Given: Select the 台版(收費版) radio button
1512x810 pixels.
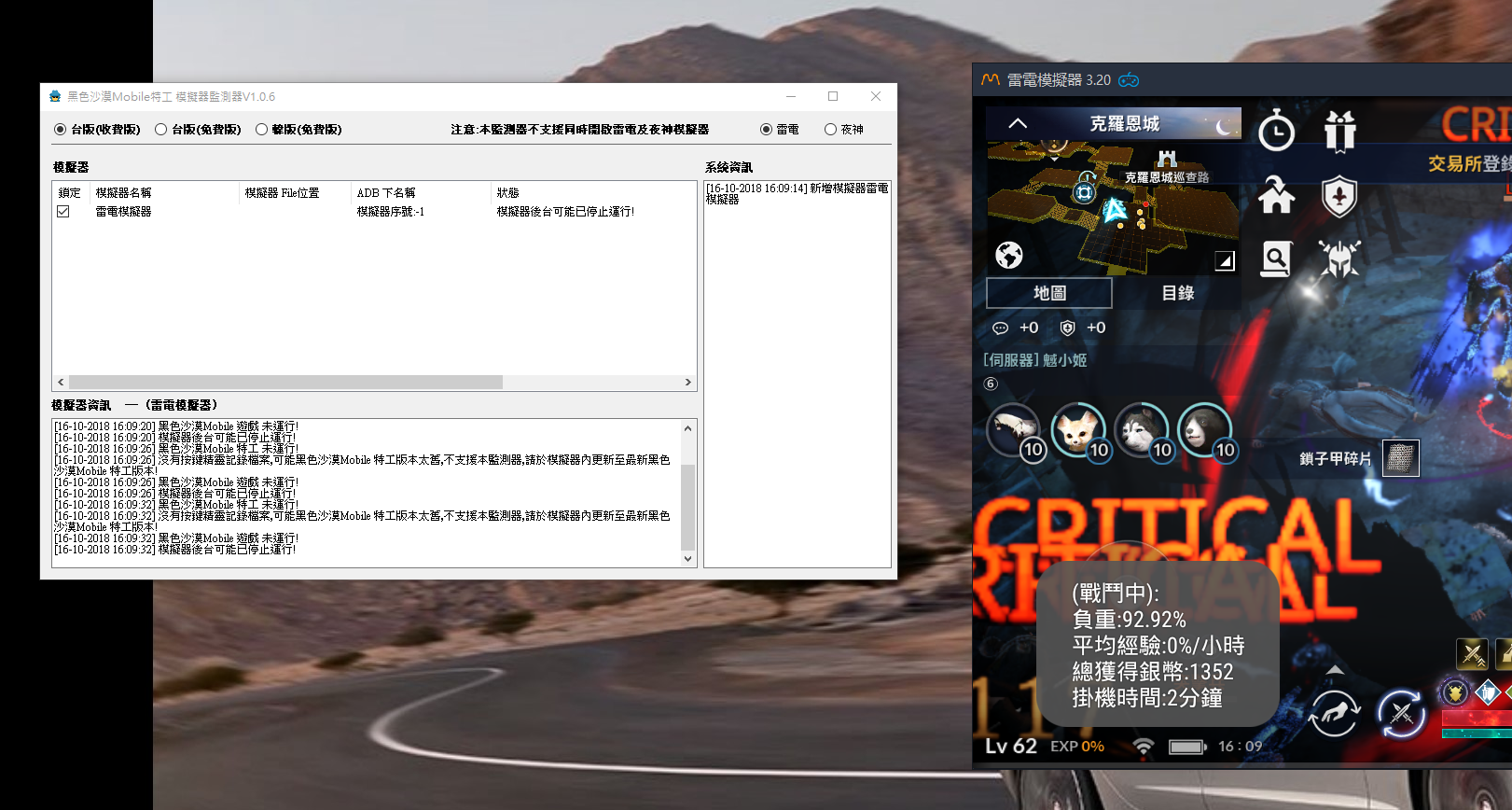Looking at the screenshot, I should pyautogui.click(x=61, y=130).
